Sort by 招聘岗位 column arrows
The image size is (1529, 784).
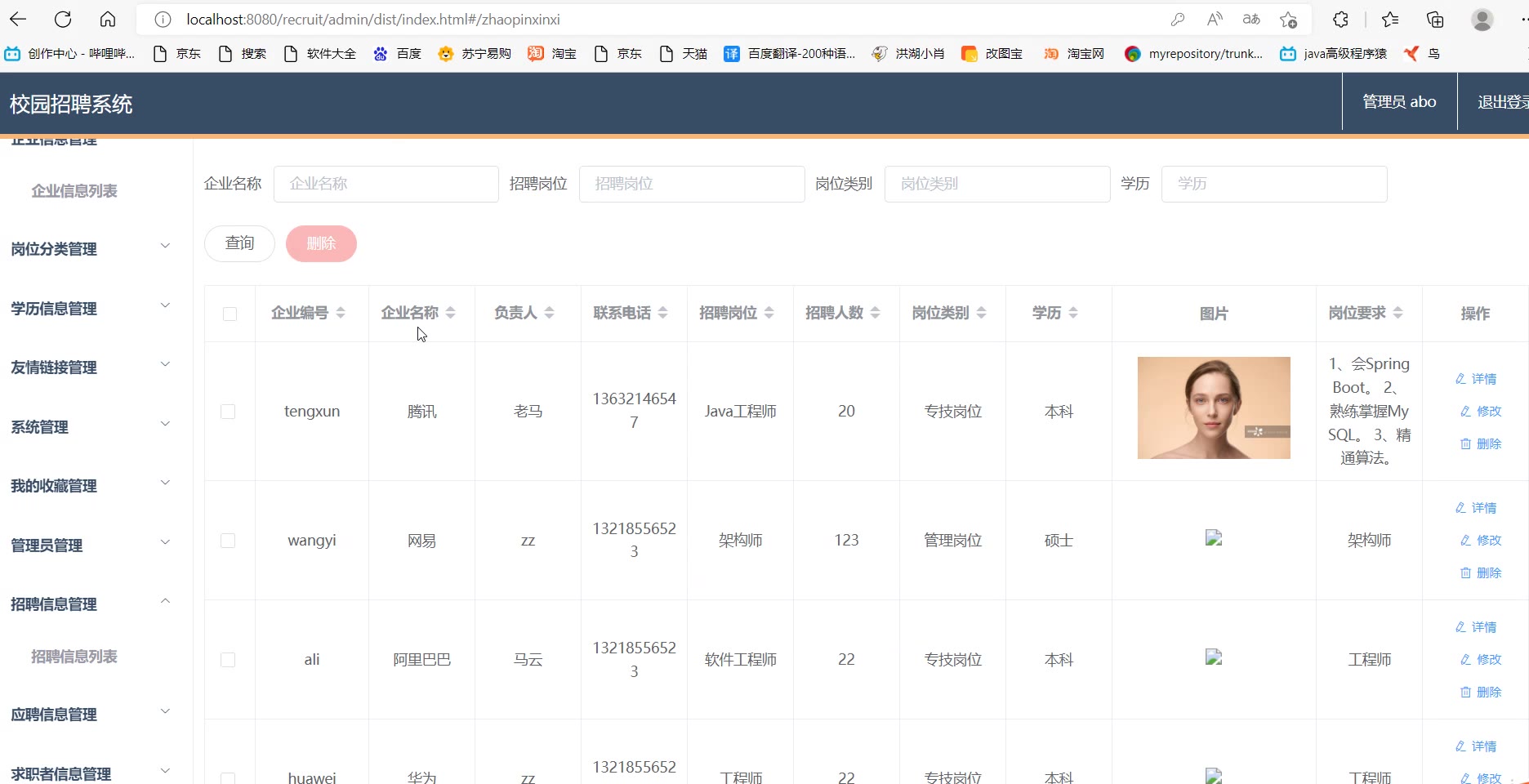(769, 313)
